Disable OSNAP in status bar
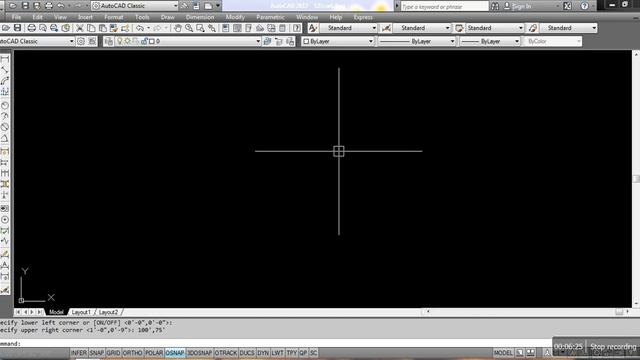Screen dimensions: 640x360 (175, 353)
